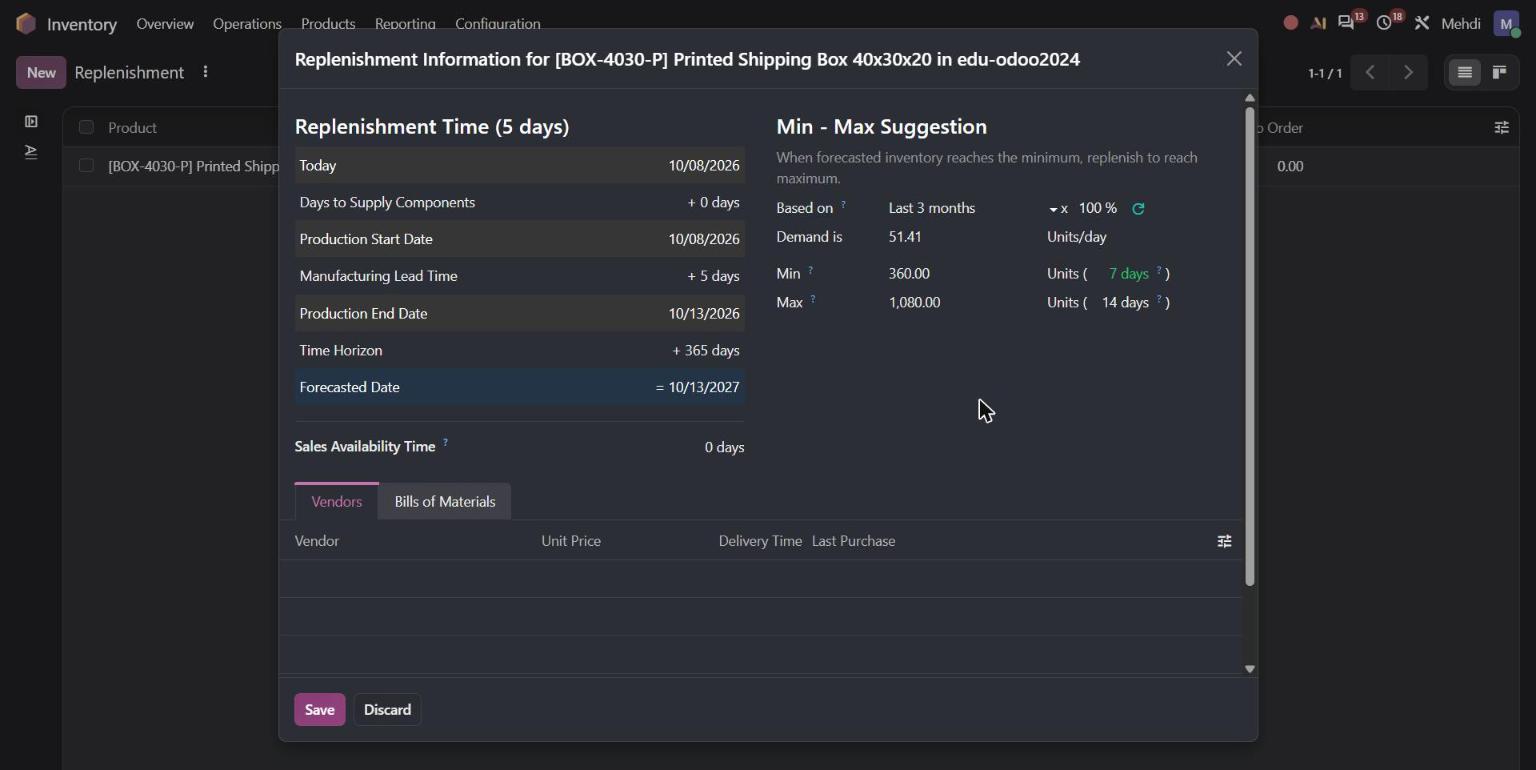Open the percentage factor dropdown arrow
The height and width of the screenshot is (770, 1536).
click(x=1053, y=209)
